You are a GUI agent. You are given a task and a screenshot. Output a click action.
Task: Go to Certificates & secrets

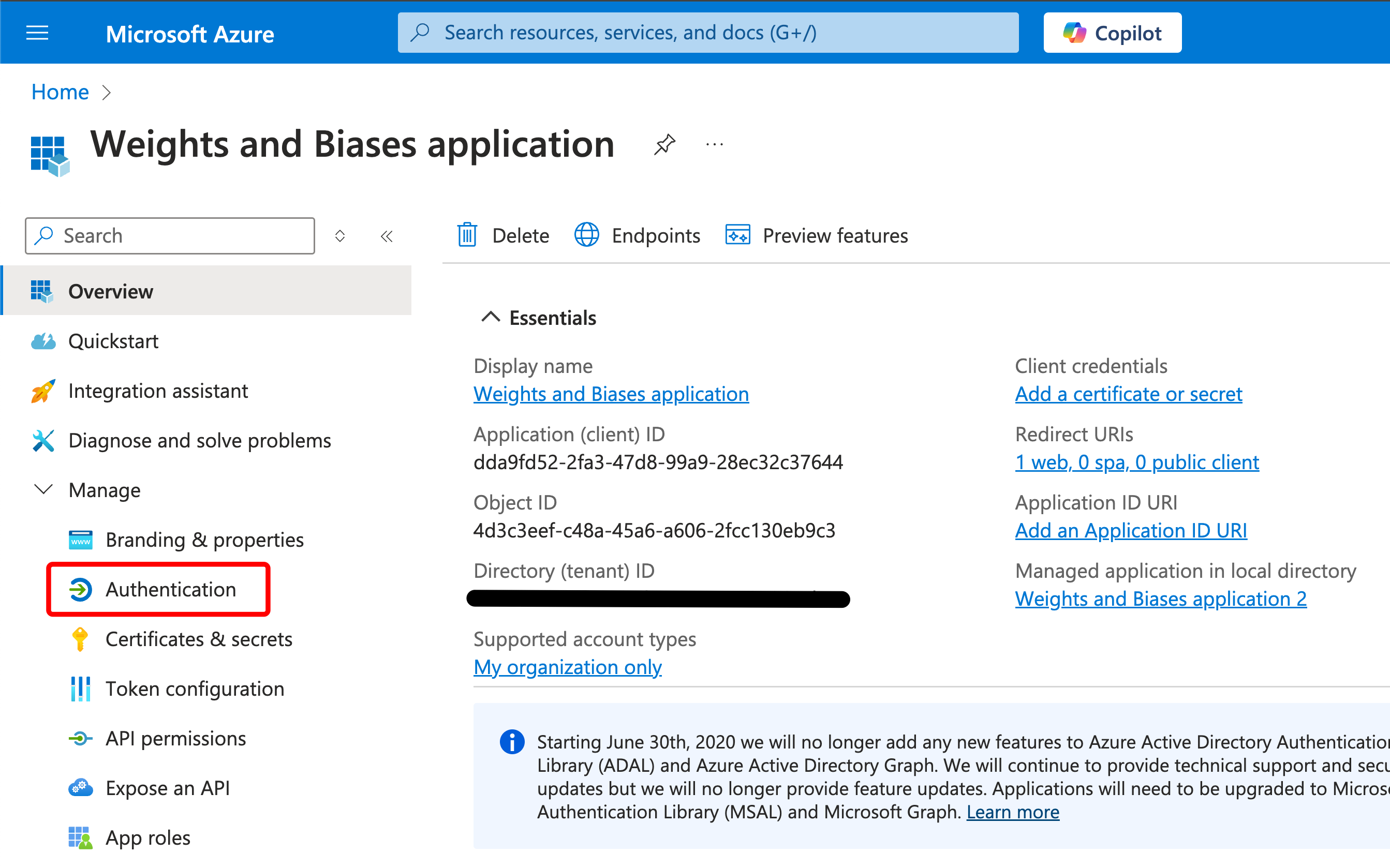click(x=199, y=639)
